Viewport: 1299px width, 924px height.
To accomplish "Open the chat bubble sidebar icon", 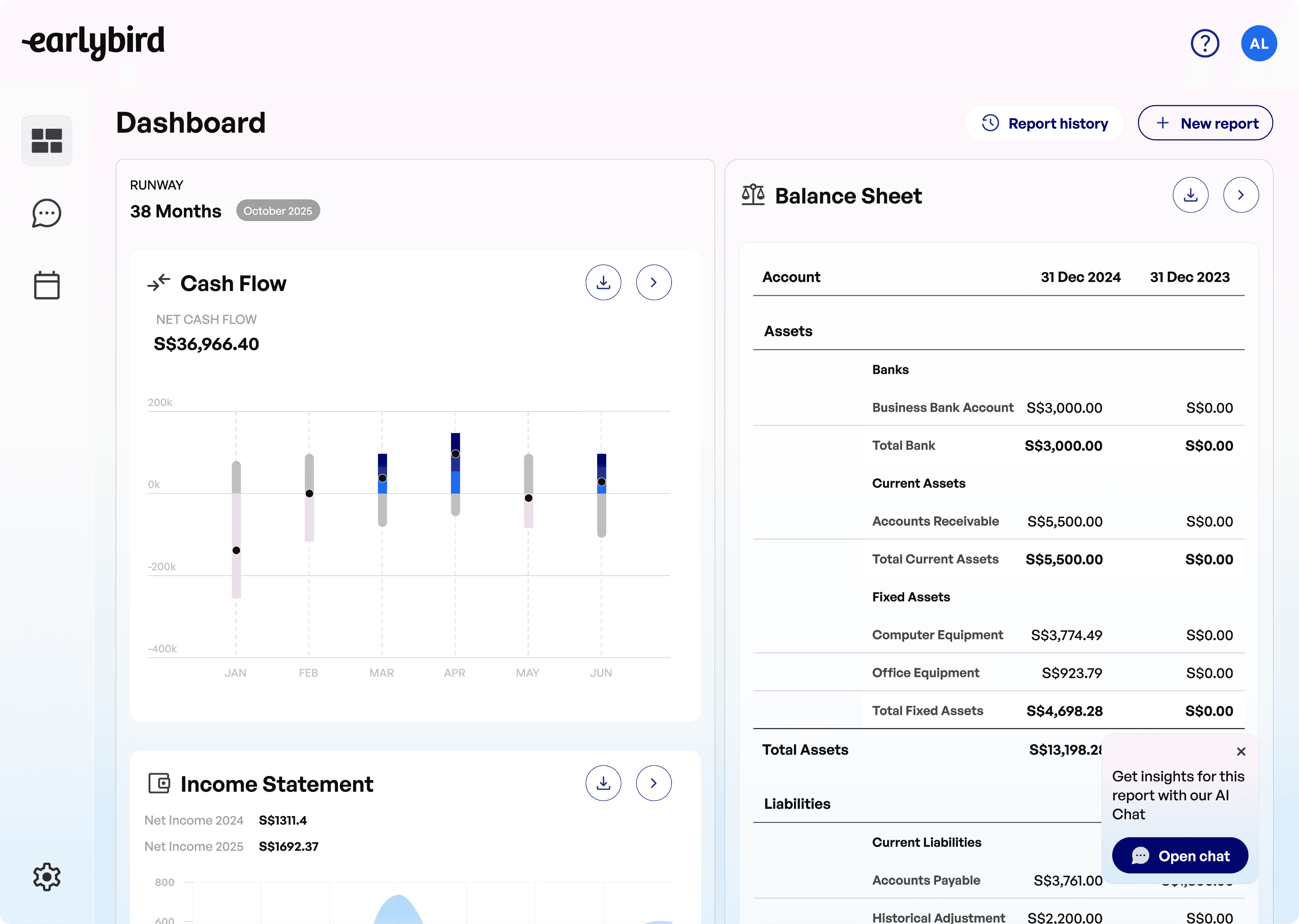I will coord(47,213).
